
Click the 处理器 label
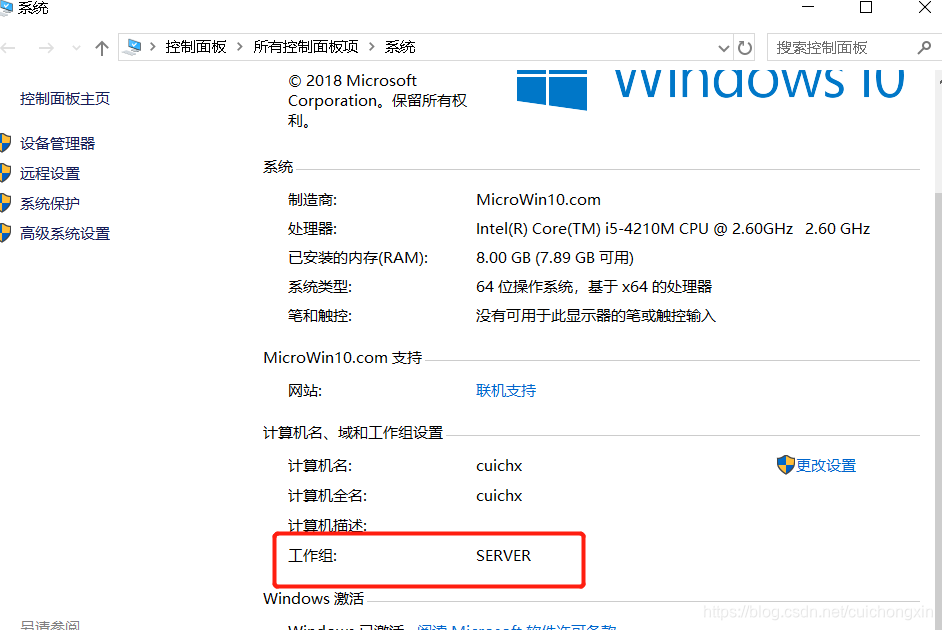point(312,229)
